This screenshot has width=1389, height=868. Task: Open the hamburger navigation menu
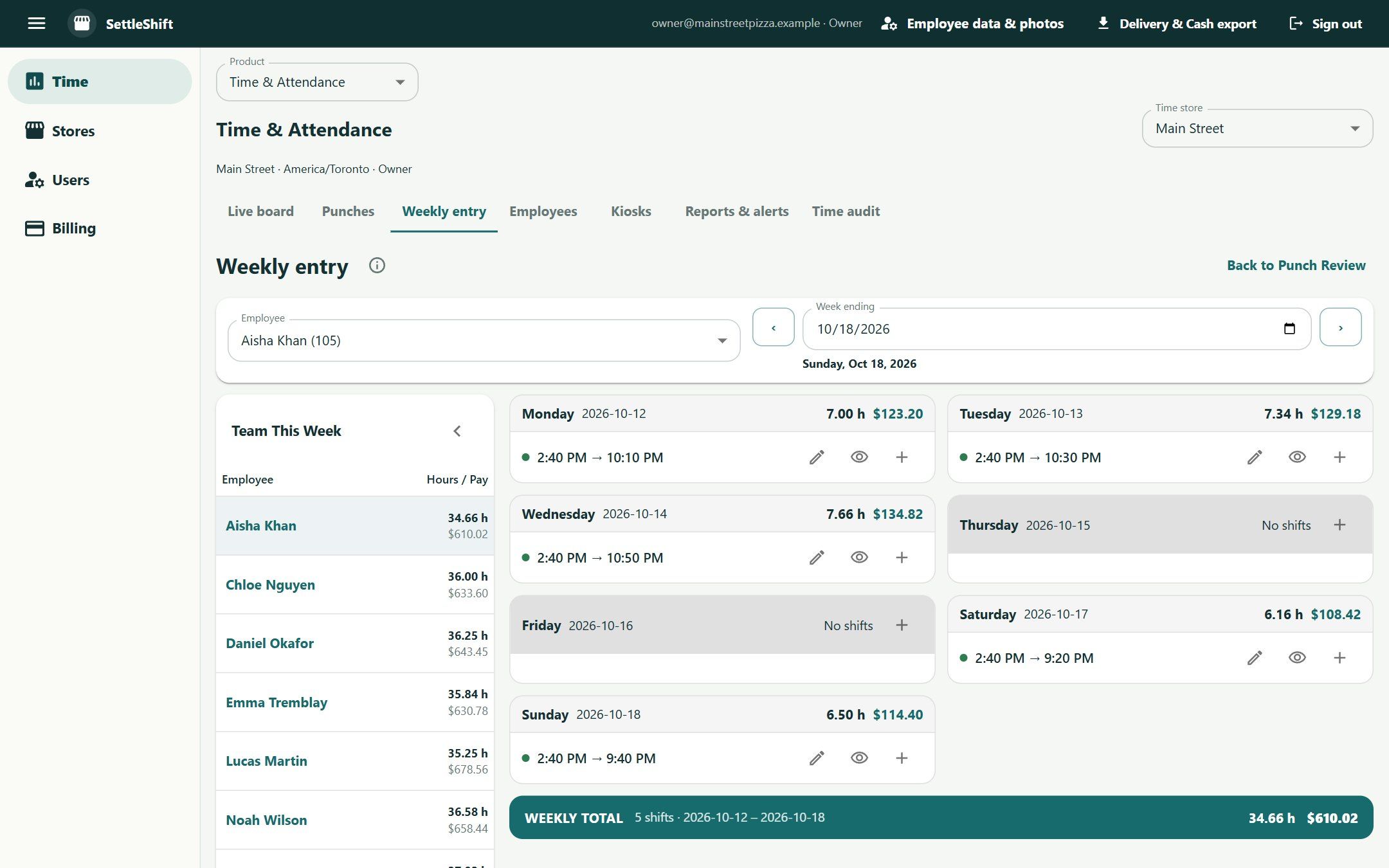tap(37, 24)
